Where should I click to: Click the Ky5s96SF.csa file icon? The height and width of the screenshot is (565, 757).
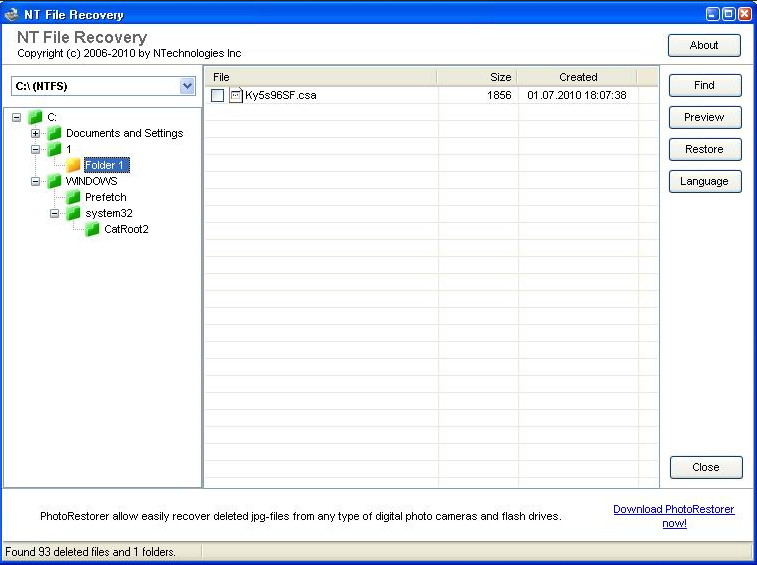pos(236,95)
